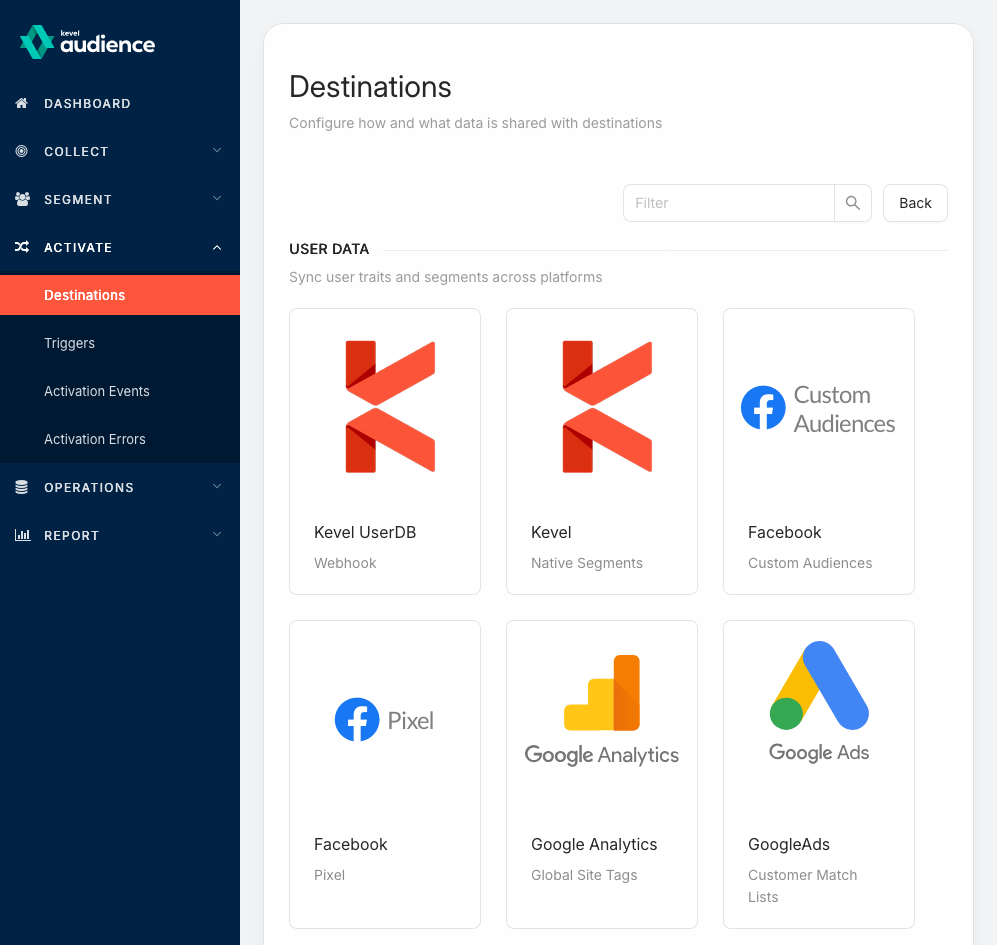Select the Kevel UserDB webhook destination

(384, 450)
